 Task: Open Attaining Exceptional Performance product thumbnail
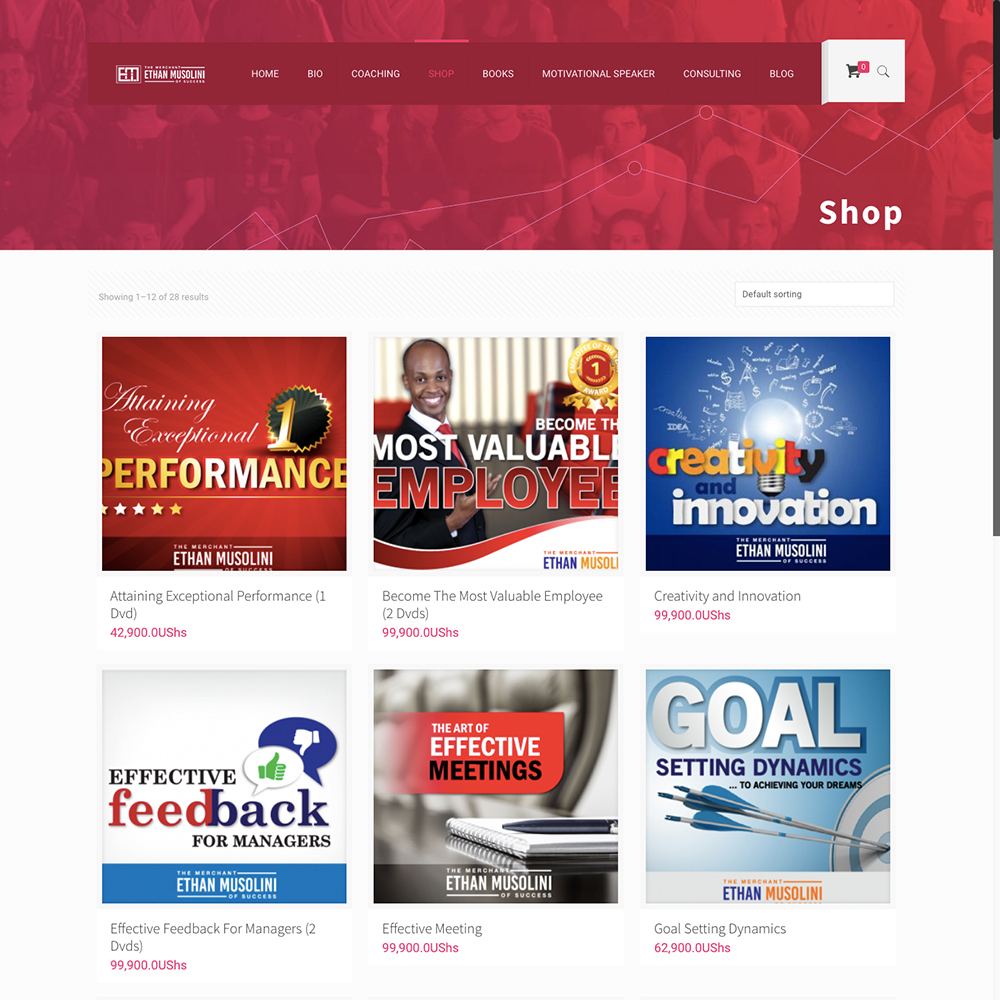click(224, 453)
